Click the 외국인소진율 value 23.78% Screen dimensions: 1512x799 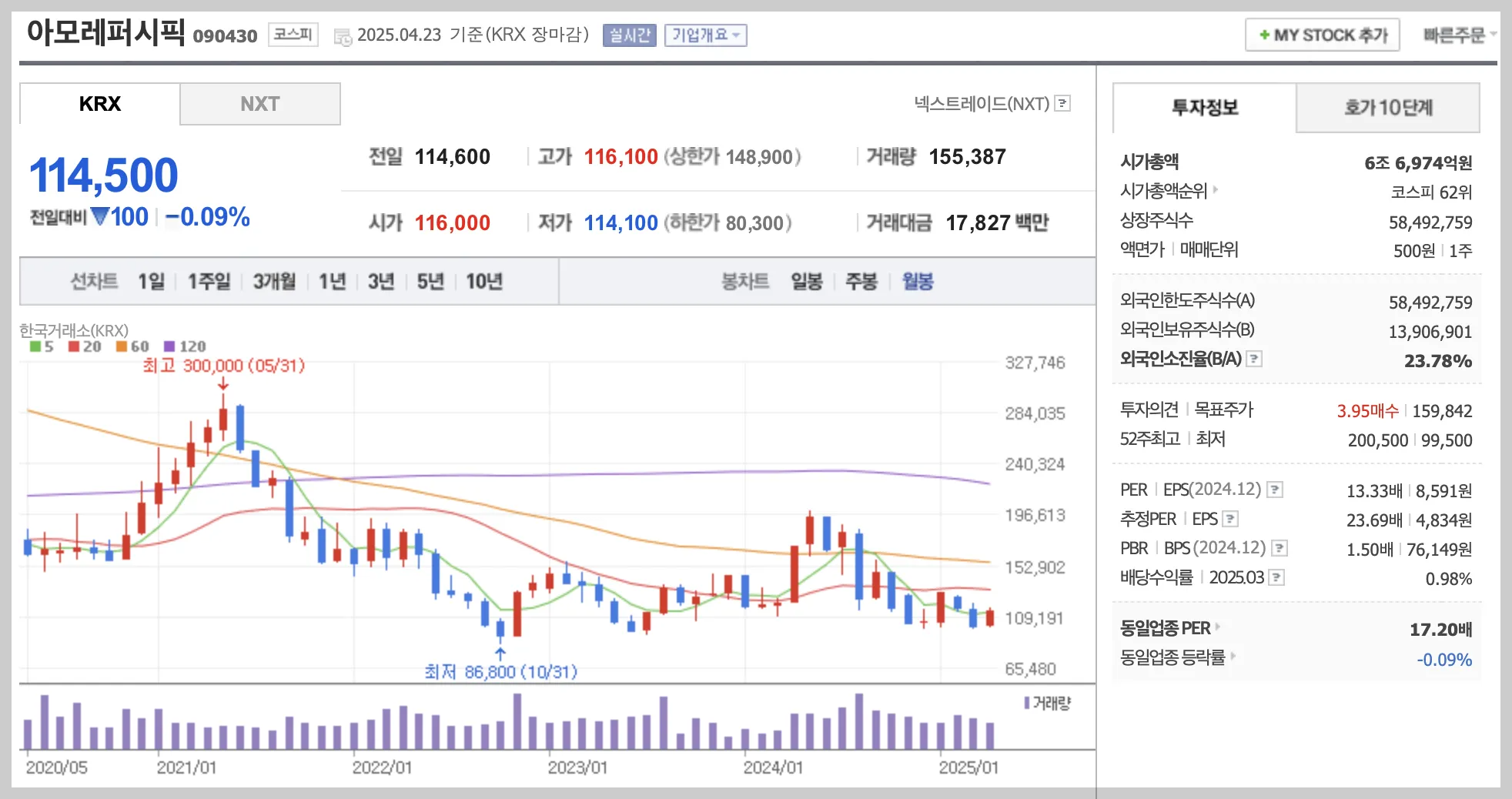[1438, 361]
